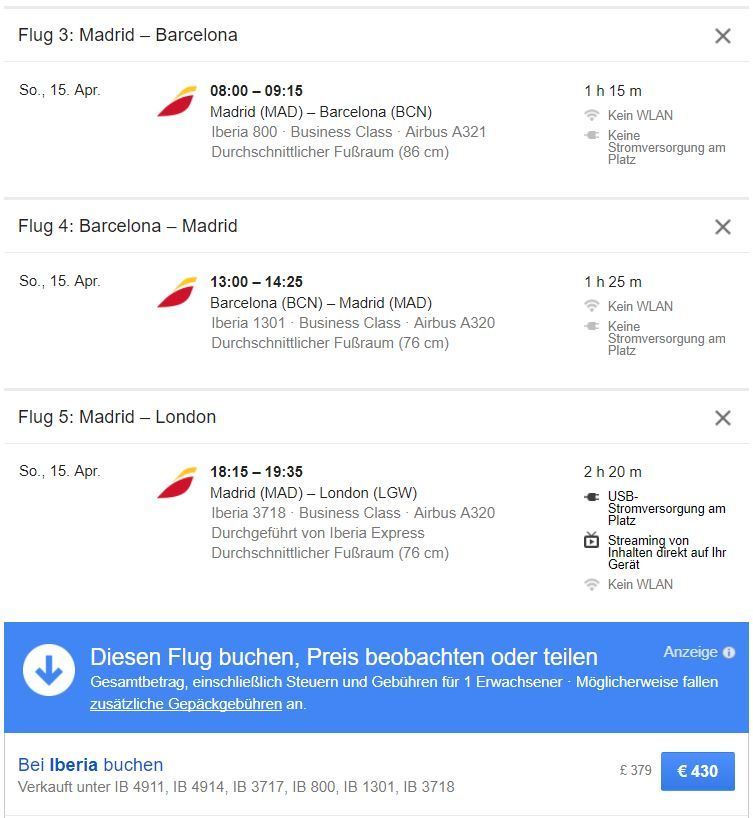Click the streaming TV icon
This screenshot has height=818, width=753.
pos(592,541)
